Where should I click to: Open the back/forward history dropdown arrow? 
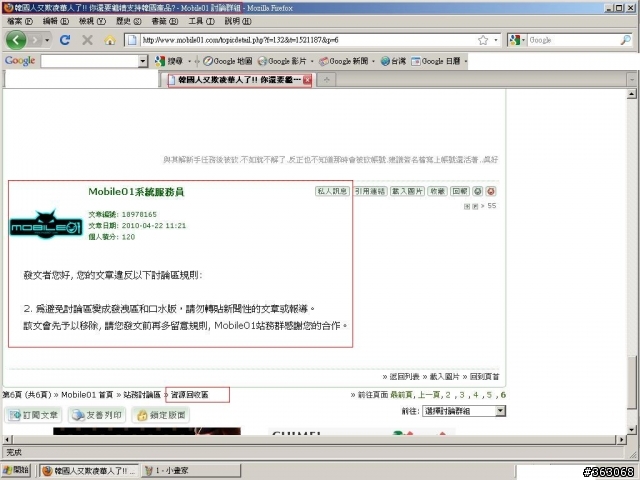tap(47, 40)
